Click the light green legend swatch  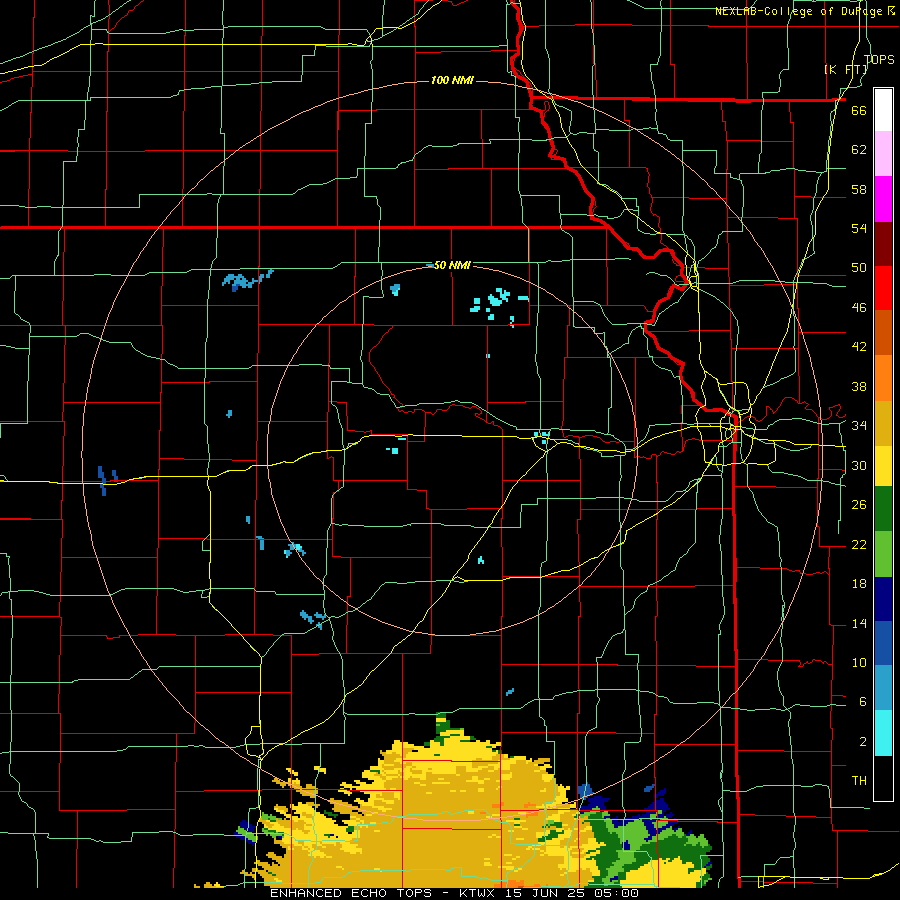point(883,553)
